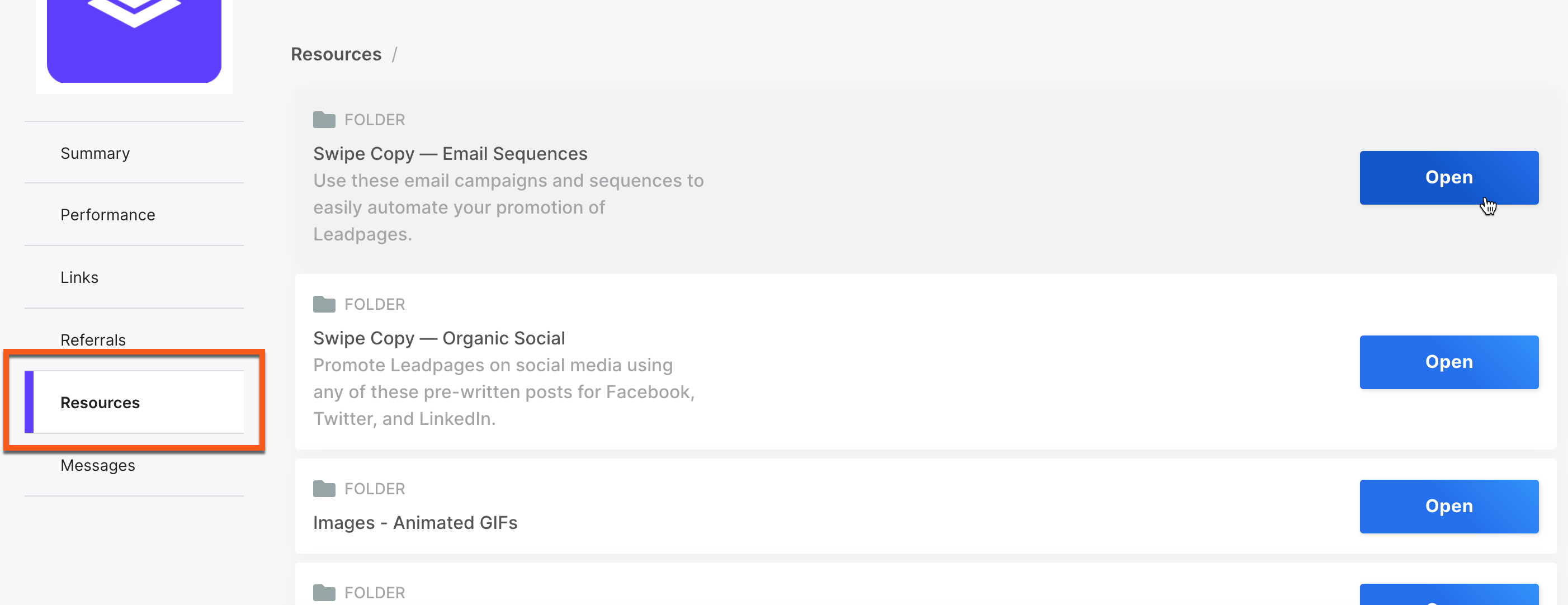Open the Swipe Copy Email Sequences folder
The image size is (1568, 605).
(1449, 178)
